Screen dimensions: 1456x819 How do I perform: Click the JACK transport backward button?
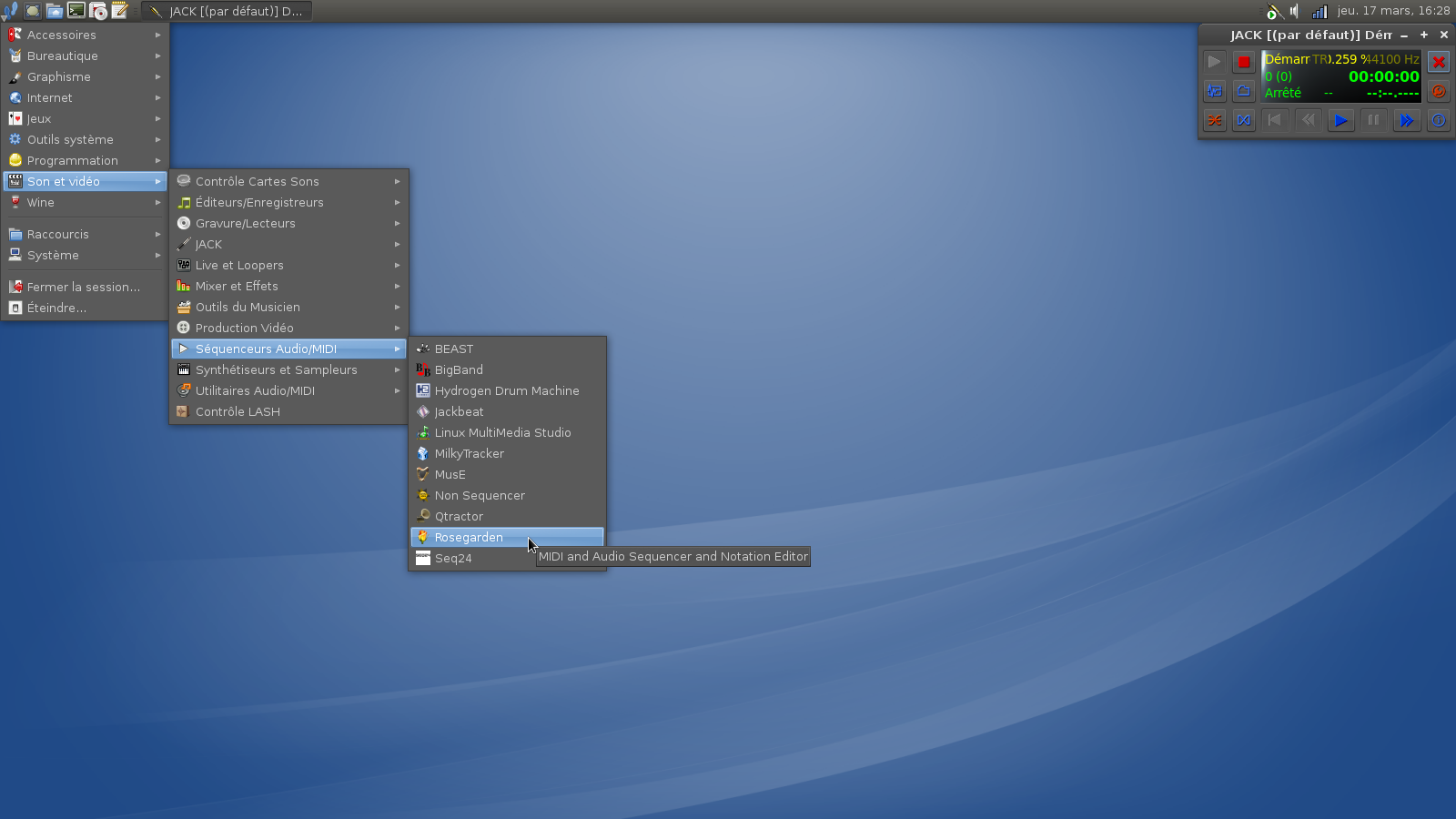coord(1308,120)
